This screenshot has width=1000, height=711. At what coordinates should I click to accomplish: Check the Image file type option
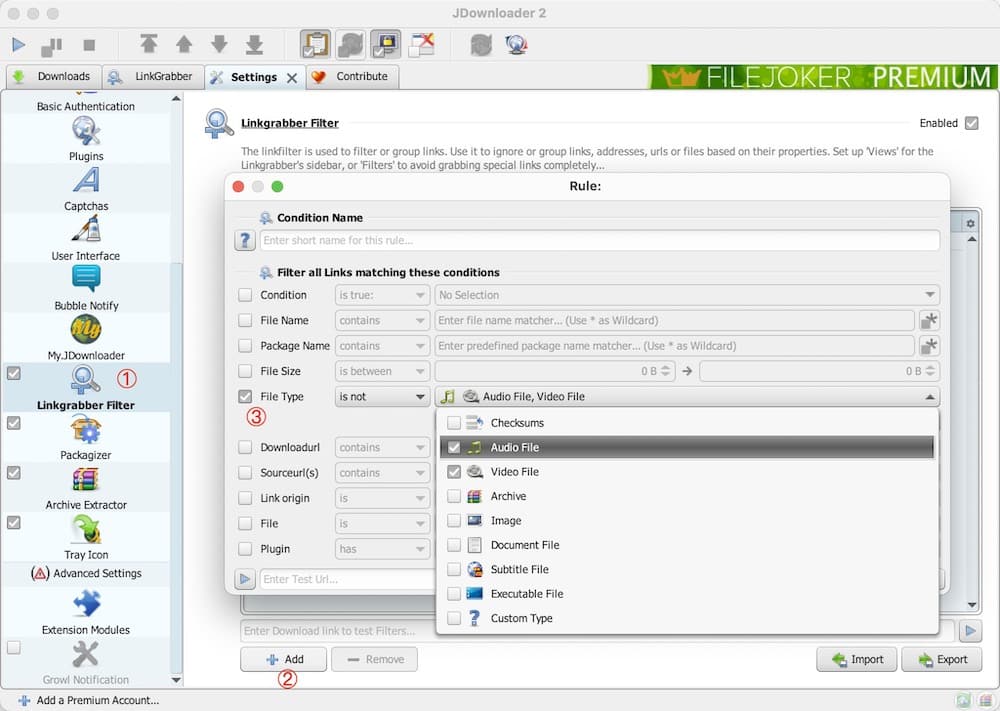(x=454, y=520)
